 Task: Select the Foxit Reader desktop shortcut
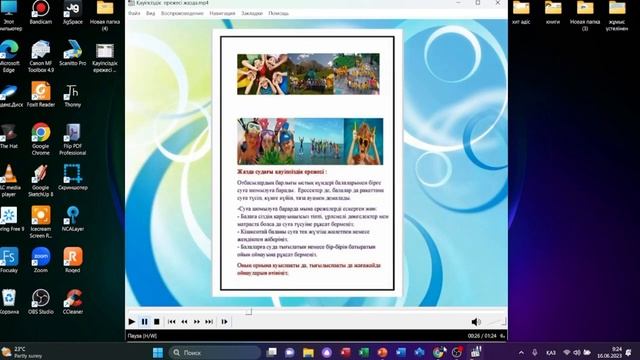pos(41,95)
